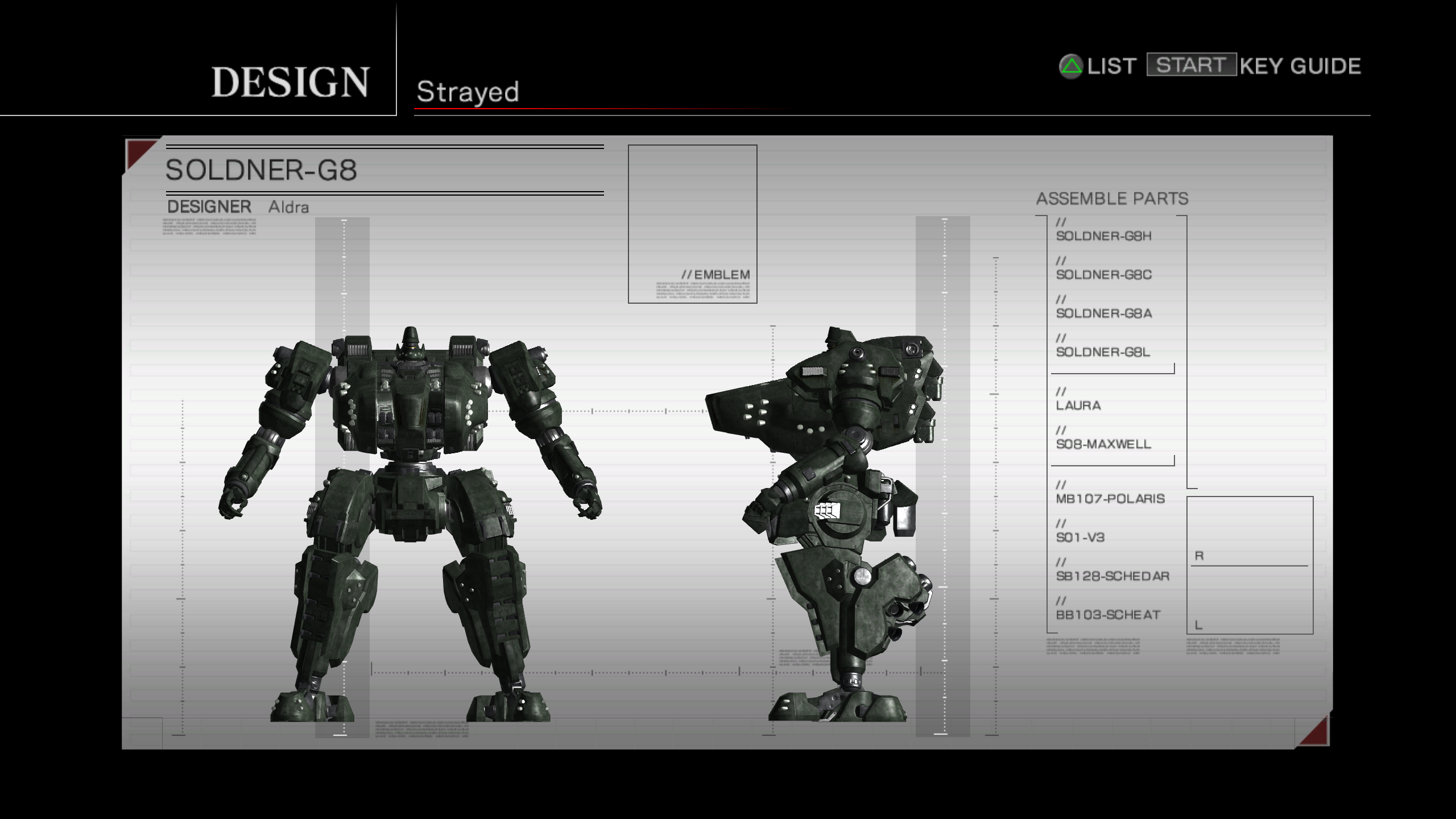This screenshot has height=819, width=1456.
Task: Select the MB107-POLARIS booster entry
Action: click(x=1110, y=499)
